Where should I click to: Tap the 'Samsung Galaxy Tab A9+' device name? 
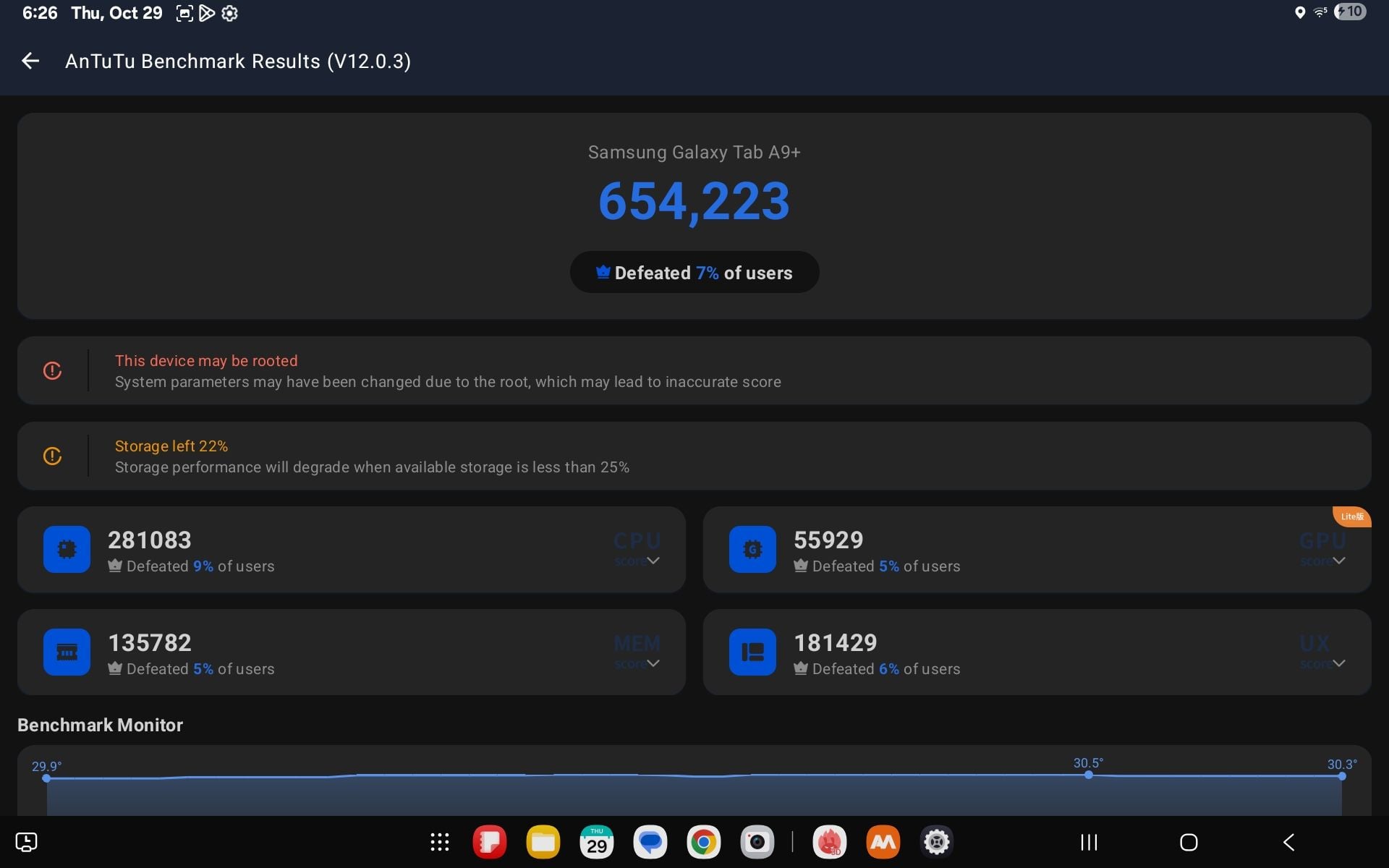click(x=694, y=153)
